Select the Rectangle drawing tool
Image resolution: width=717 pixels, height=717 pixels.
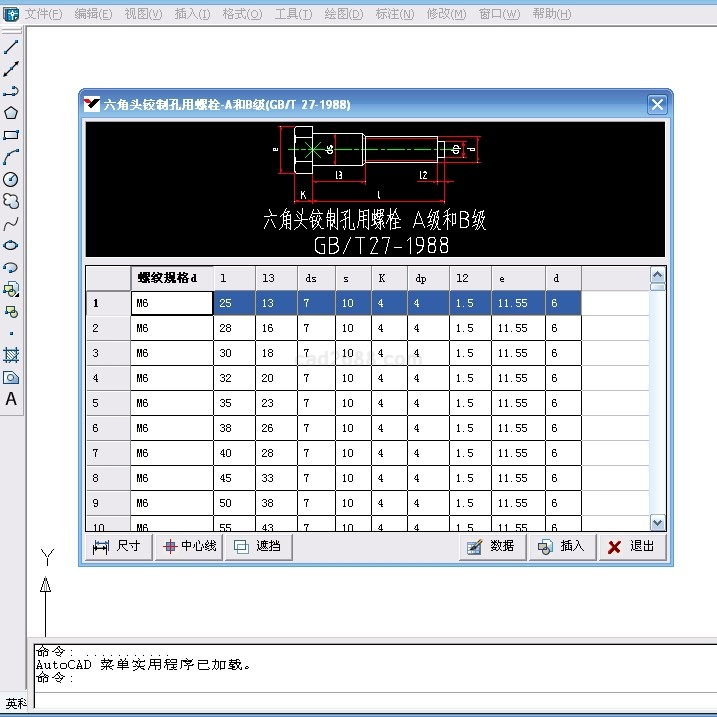(x=11, y=135)
